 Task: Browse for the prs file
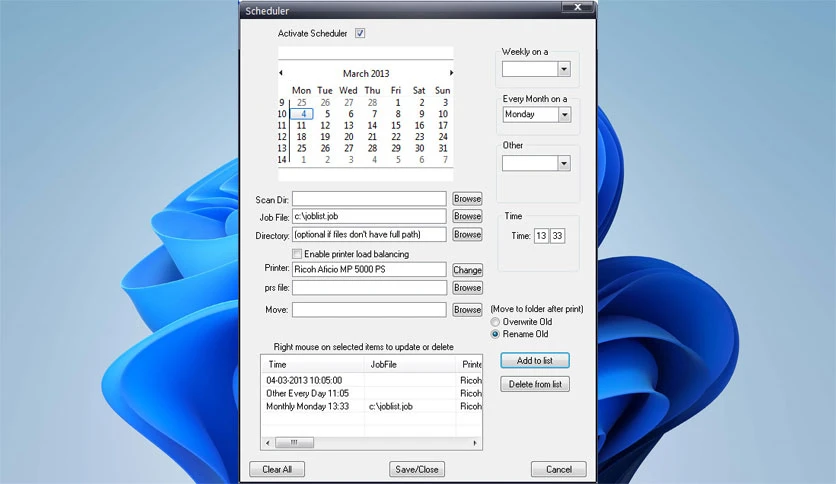(468, 288)
